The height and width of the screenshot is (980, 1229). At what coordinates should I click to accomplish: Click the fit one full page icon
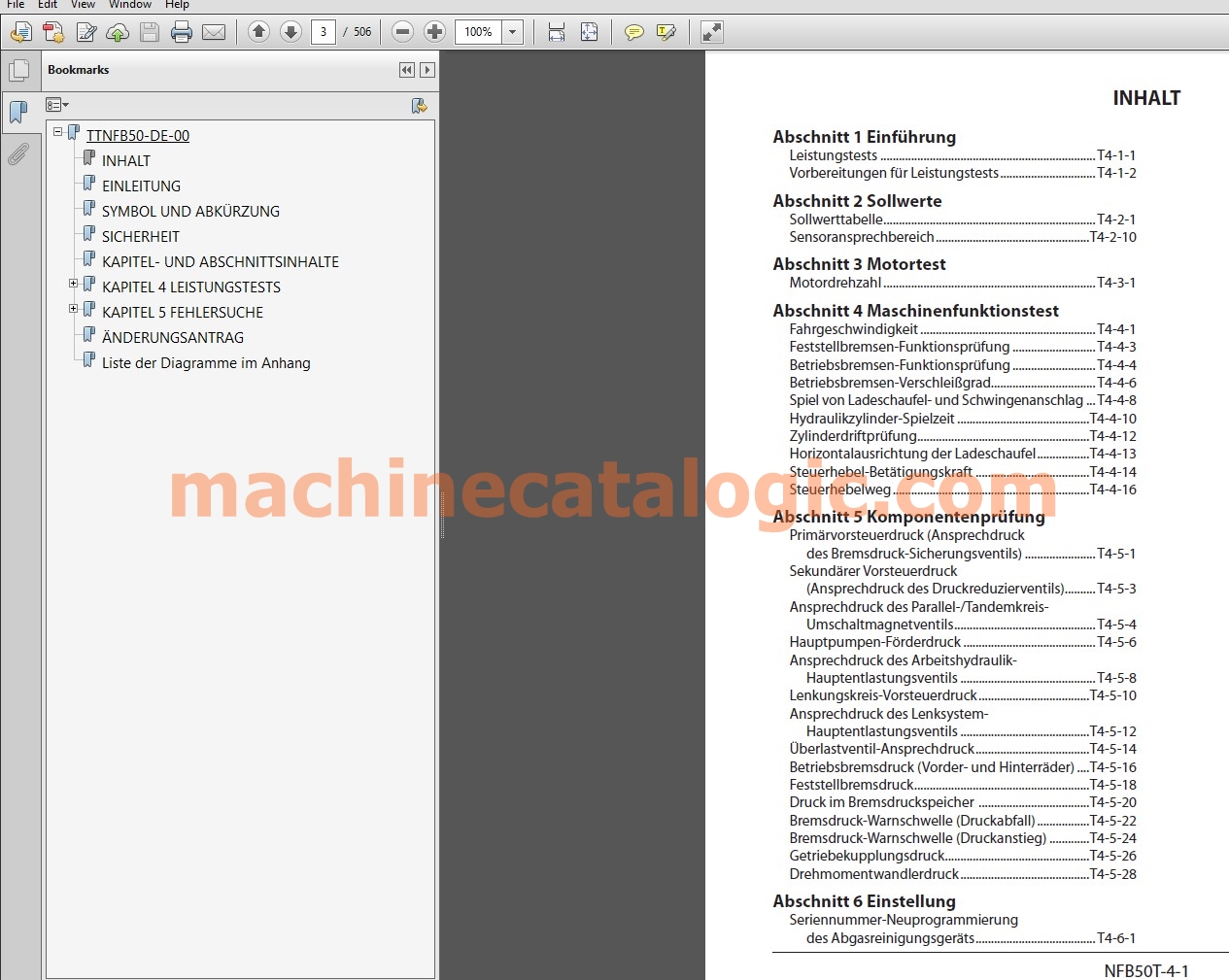[x=589, y=32]
